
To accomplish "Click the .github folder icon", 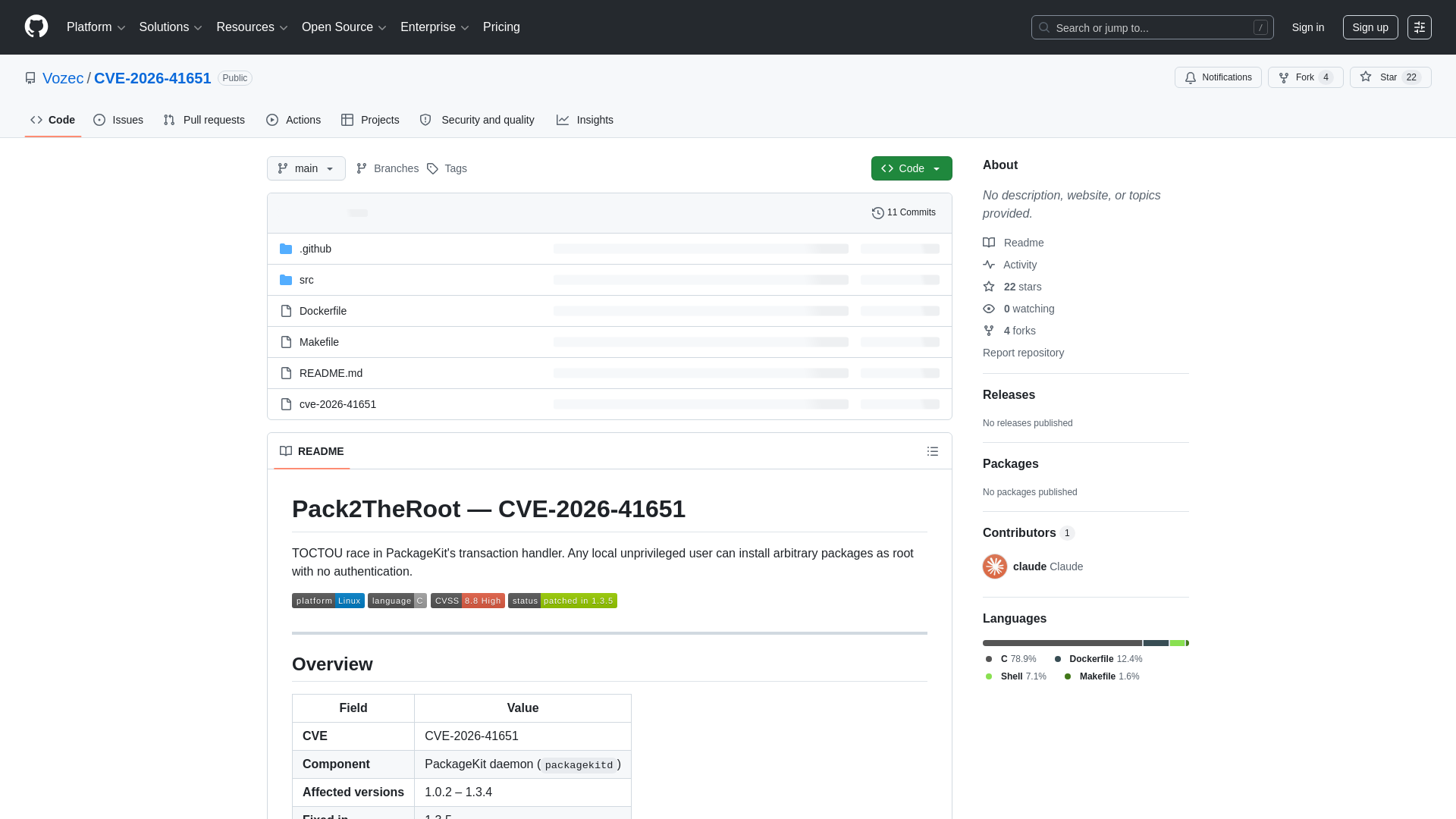I will click(286, 249).
